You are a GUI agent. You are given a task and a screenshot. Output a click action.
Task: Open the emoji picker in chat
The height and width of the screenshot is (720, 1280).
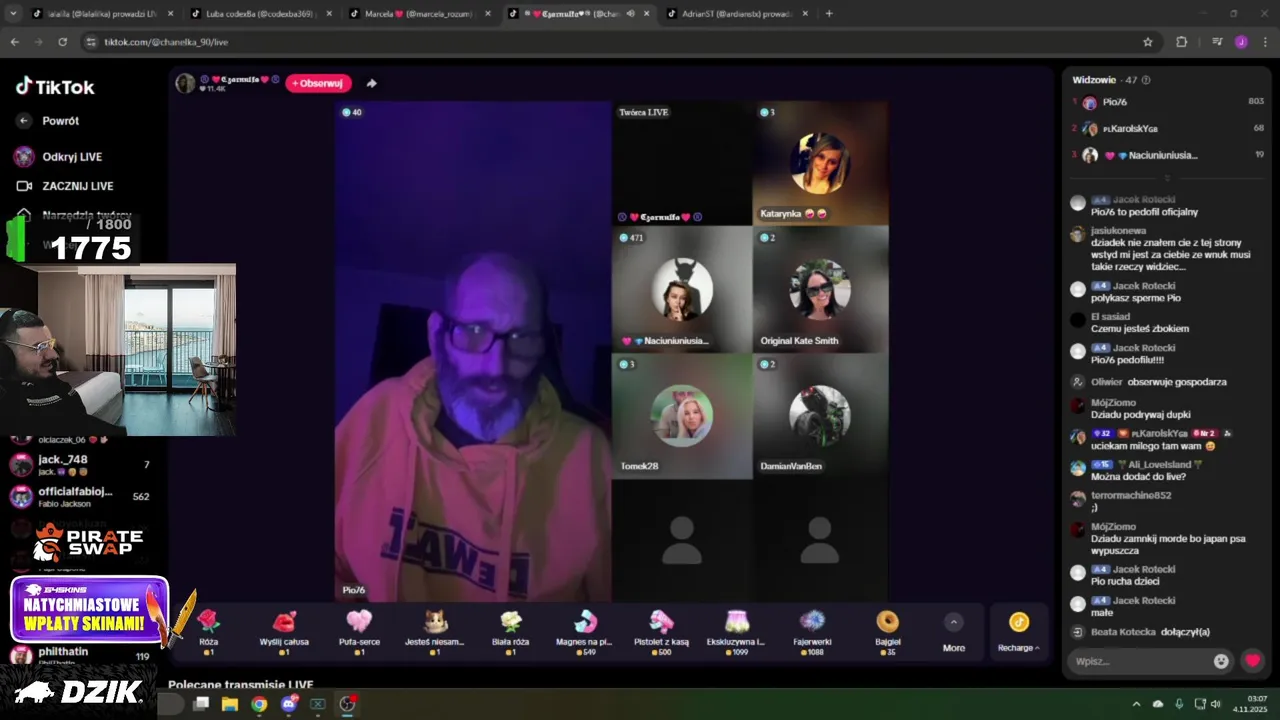[x=1221, y=661]
